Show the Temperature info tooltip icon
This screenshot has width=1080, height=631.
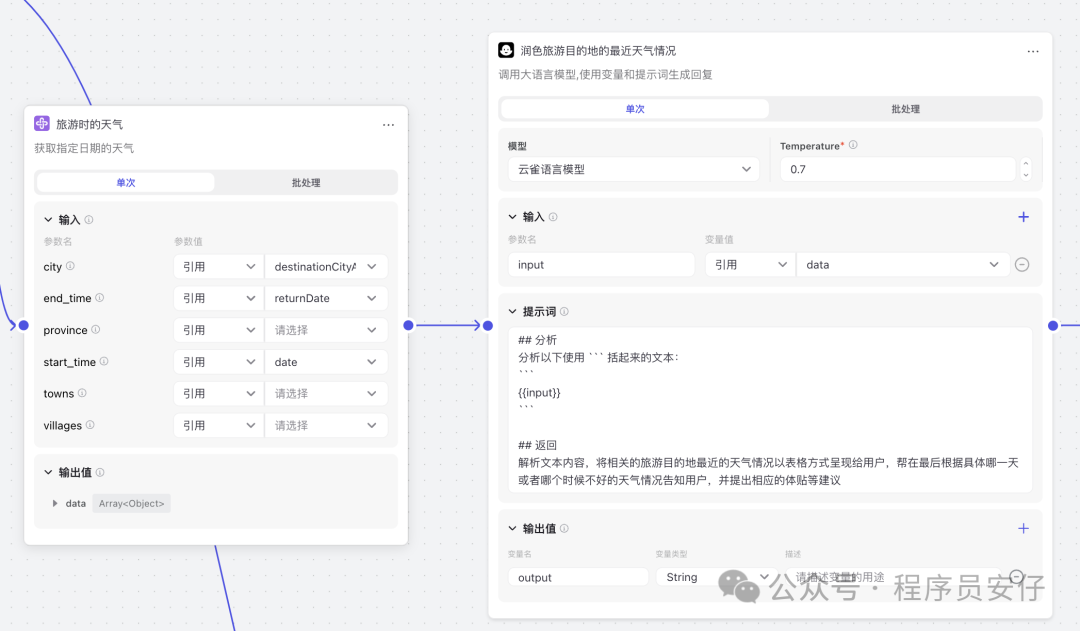tap(853, 145)
